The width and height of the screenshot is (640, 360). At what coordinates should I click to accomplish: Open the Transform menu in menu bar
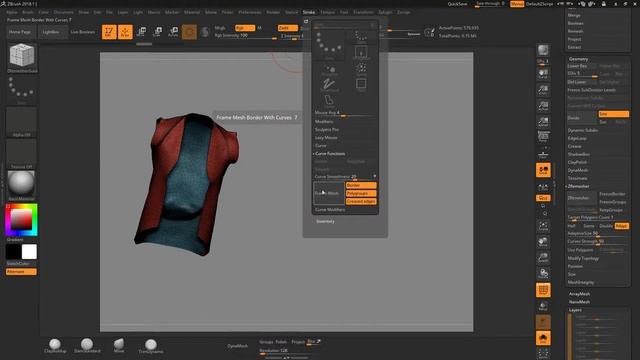pyautogui.click(x=363, y=12)
